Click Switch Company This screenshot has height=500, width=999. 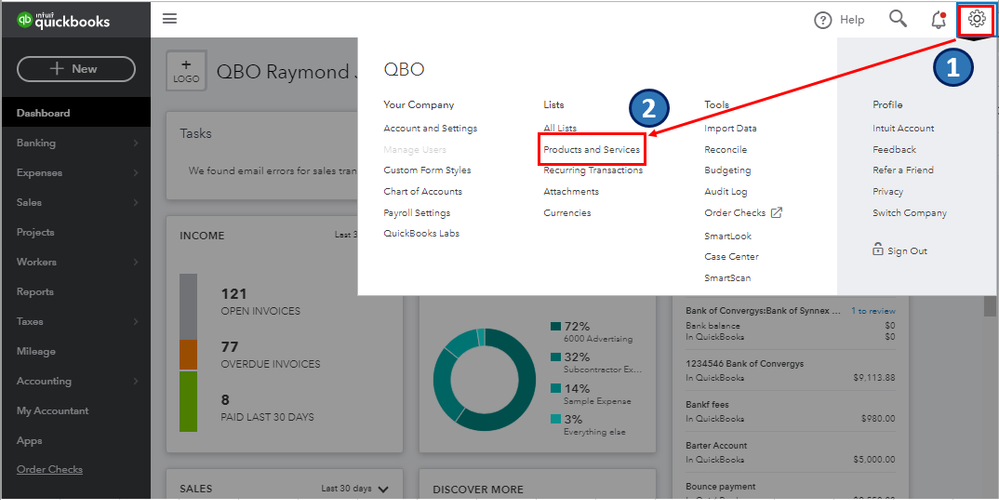(x=909, y=213)
